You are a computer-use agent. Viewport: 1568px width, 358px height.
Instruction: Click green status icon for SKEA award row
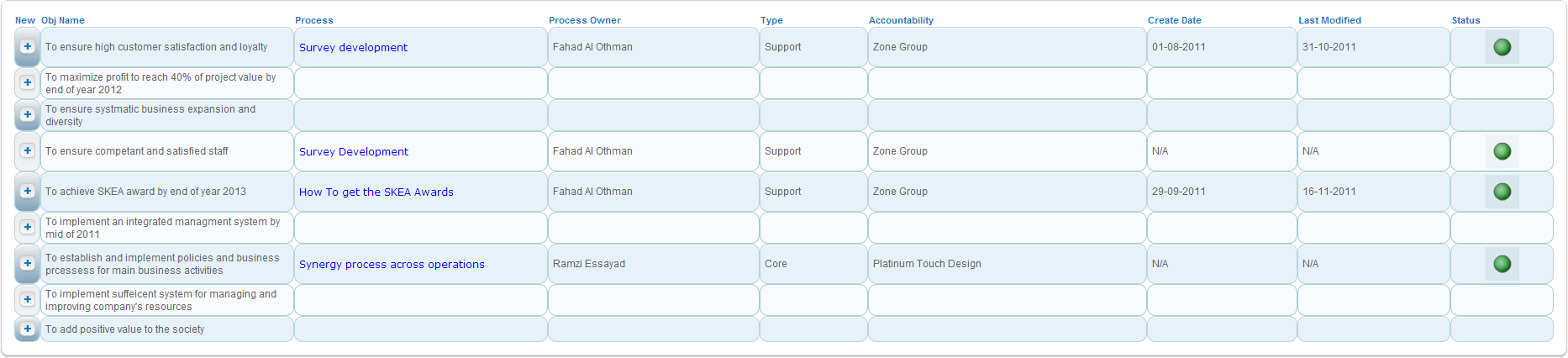pos(1502,192)
